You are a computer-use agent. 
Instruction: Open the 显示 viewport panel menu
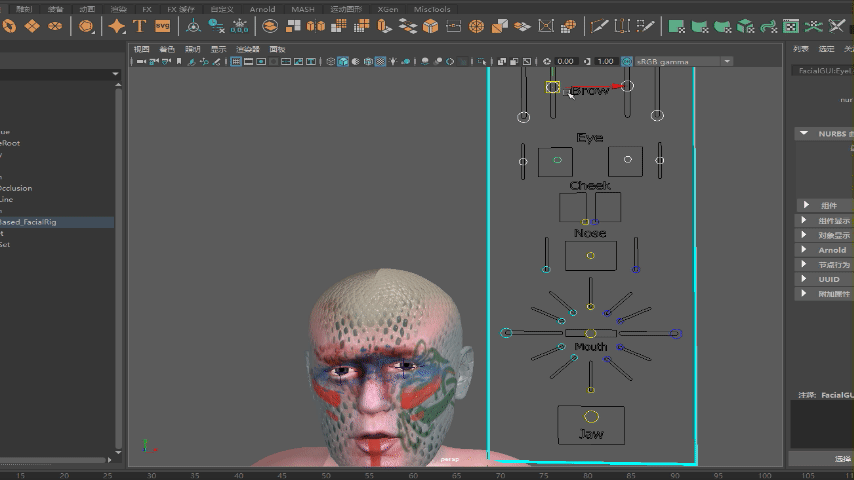[218, 49]
